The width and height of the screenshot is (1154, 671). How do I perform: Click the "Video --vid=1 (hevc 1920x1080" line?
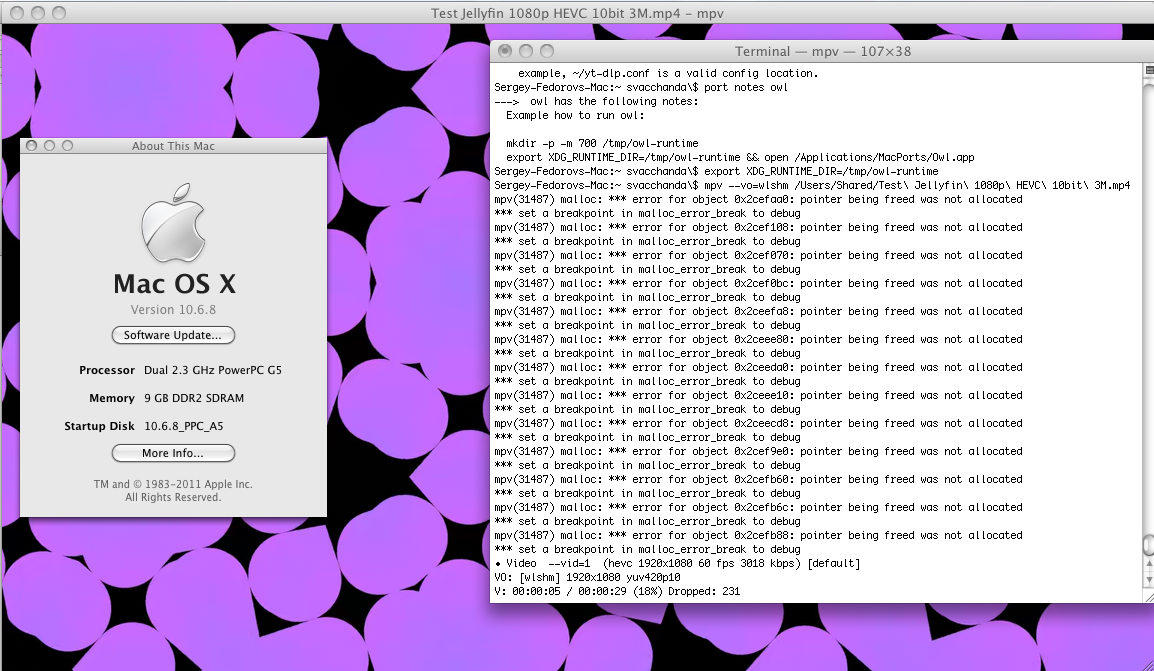click(x=677, y=564)
